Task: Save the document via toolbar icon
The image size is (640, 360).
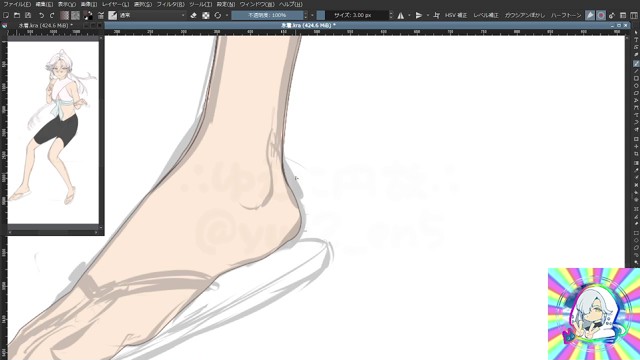Action: (28, 16)
